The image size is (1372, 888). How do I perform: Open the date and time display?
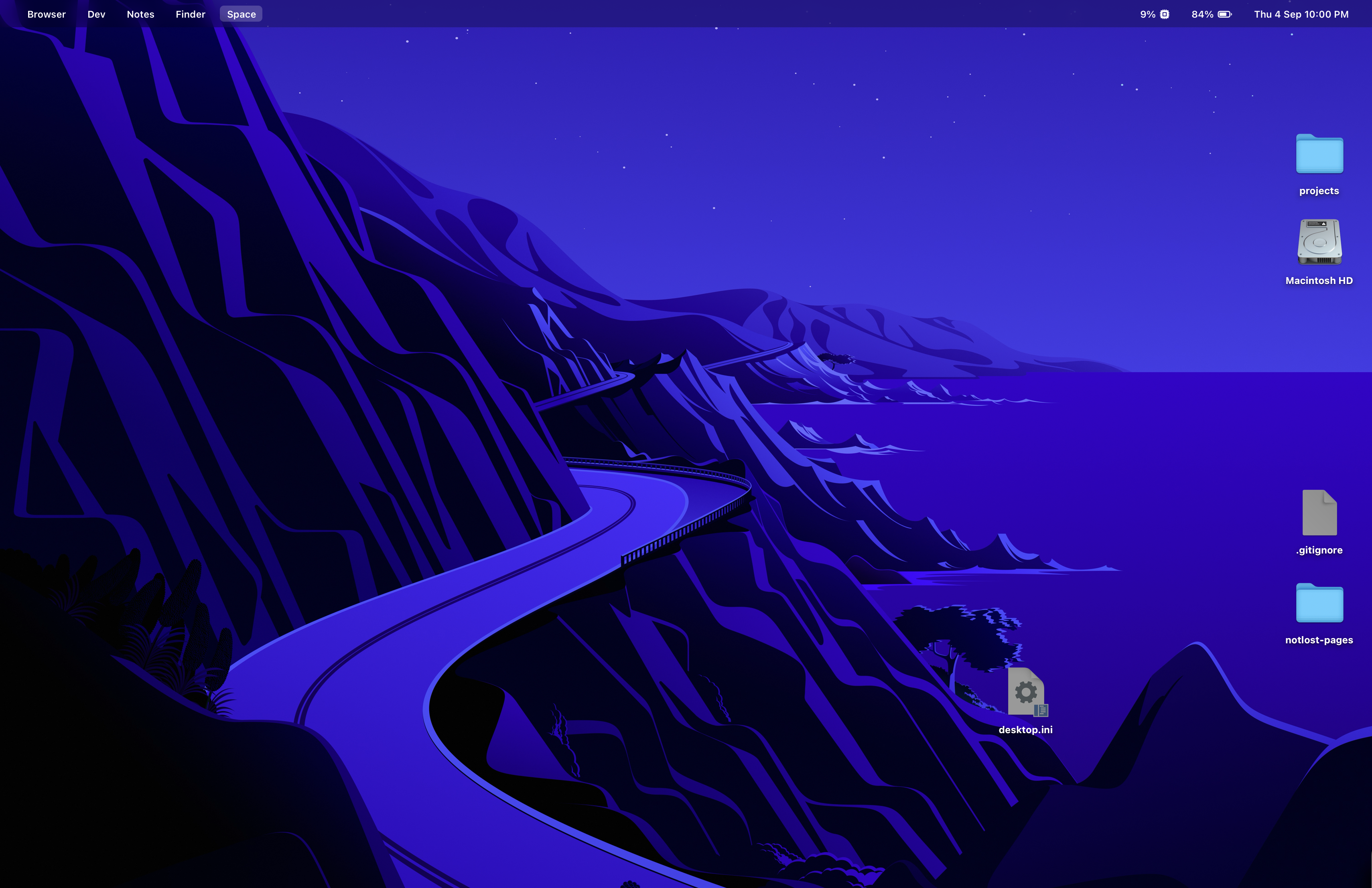(x=1301, y=14)
